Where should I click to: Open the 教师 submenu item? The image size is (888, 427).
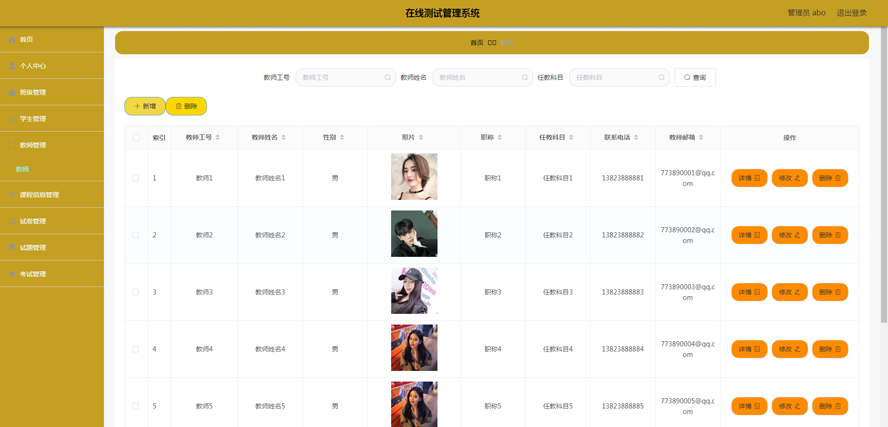coord(23,170)
